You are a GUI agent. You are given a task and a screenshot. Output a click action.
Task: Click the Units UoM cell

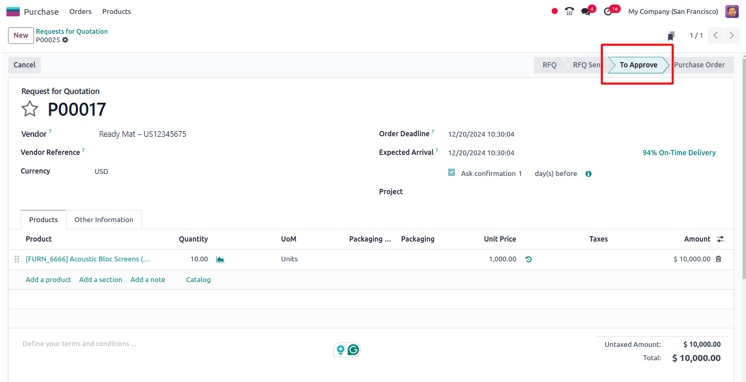point(289,259)
